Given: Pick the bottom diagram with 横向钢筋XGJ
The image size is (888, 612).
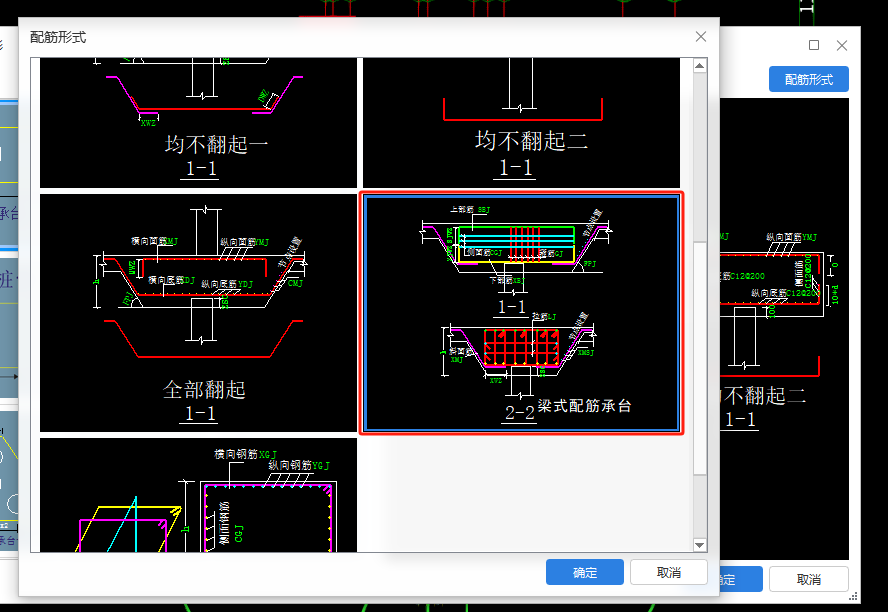Looking at the screenshot, I should [x=198, y=495].
